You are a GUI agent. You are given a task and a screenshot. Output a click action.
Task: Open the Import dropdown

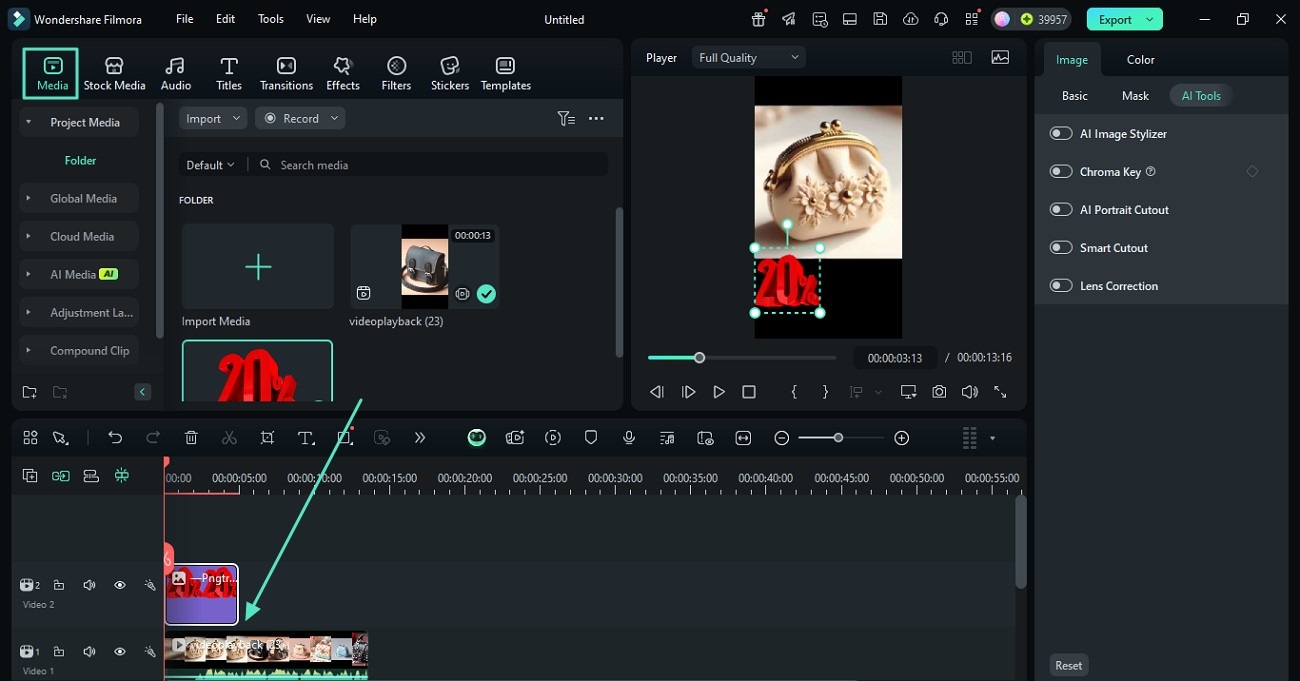pyautogui.click(x=213, y=118)
